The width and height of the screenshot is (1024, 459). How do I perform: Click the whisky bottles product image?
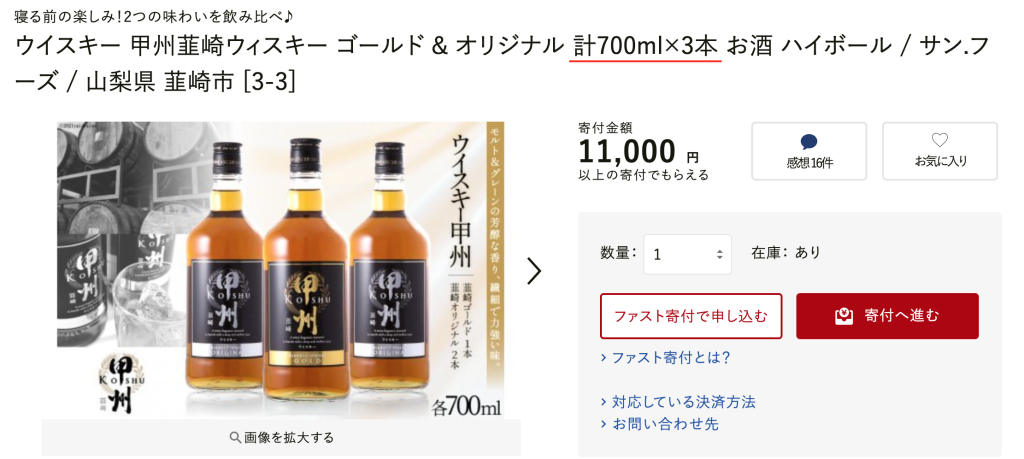pyautogui.click(x=281, y=270)
